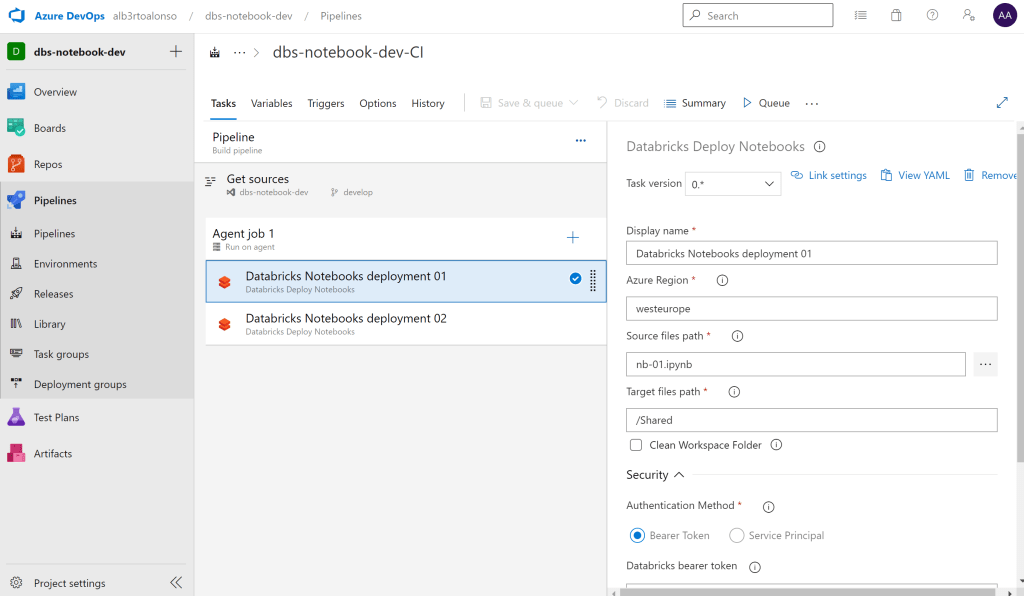Screen dimensions: 1024x596
Task: Collapse the left navigation sidebar
Action: point(176,582)
